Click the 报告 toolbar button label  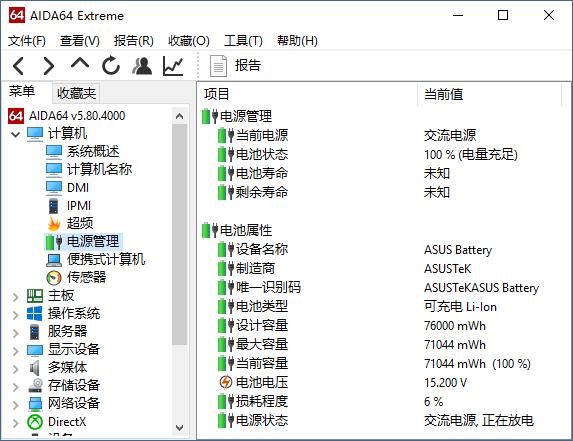point(248,66)
